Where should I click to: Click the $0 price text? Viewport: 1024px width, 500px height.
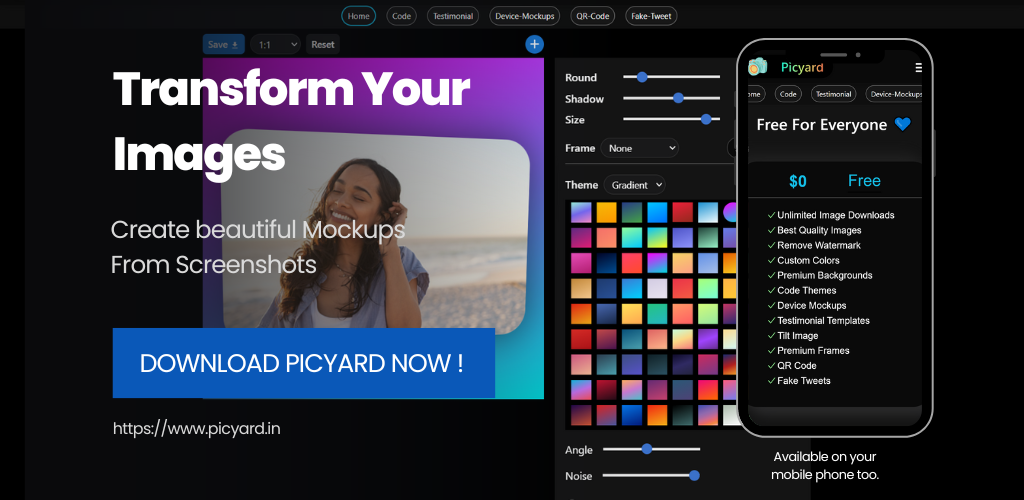797,181
